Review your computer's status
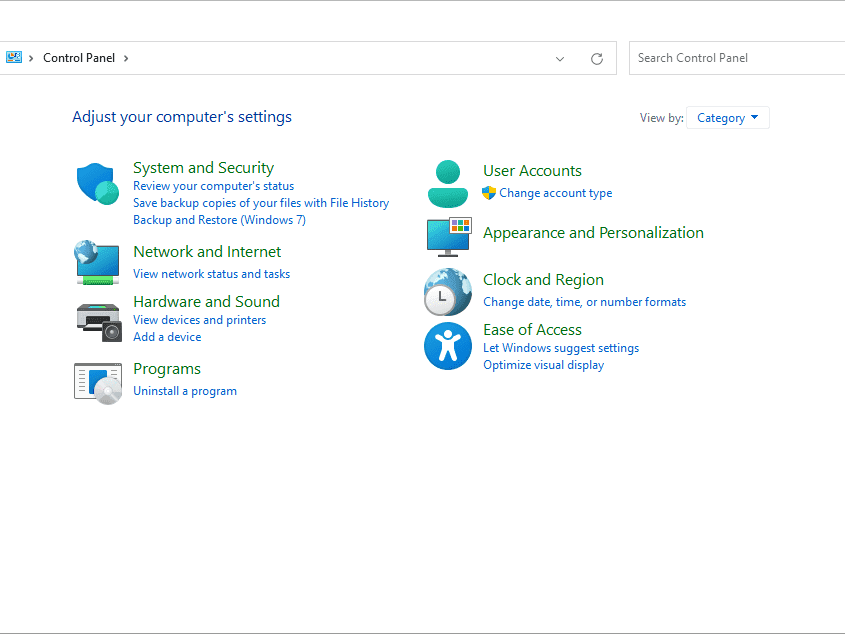This screenshot has width=845, height=634. point(213,186)
